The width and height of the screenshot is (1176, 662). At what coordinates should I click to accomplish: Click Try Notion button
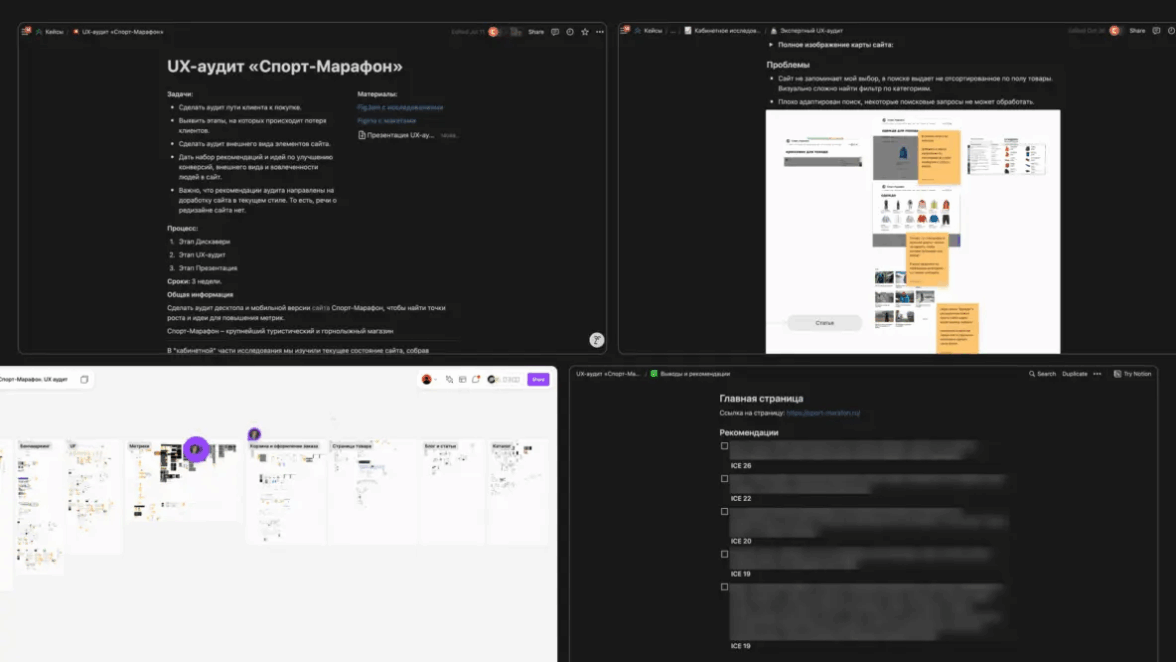tap(1132, 373)
